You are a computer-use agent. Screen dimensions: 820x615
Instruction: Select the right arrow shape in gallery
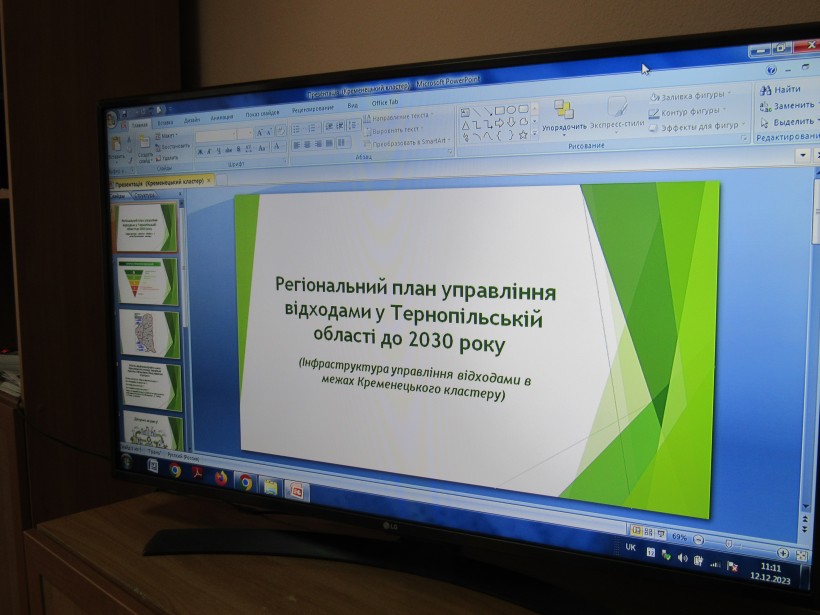coord(499,123)
